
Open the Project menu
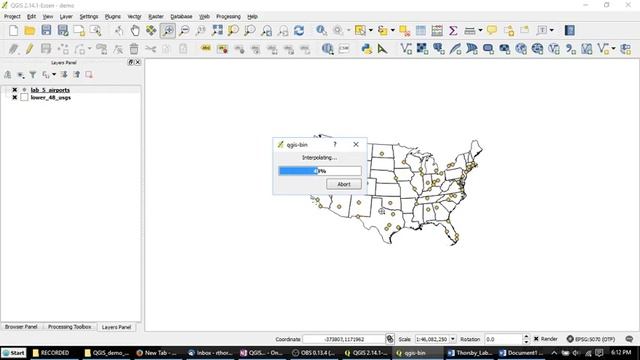point(12,17)
